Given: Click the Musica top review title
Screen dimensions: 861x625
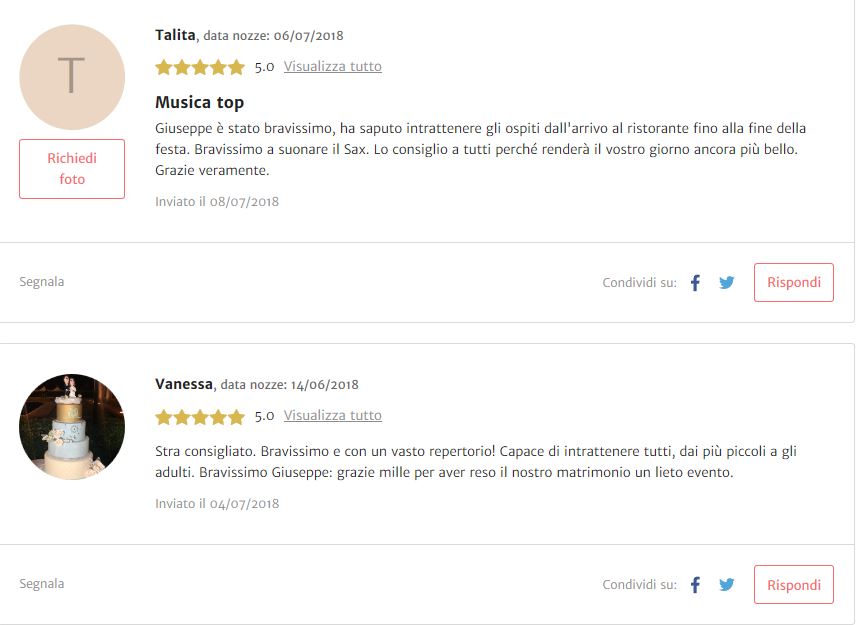Looking at the screenshot, I should pyautogui.click(x=199, y=103).
